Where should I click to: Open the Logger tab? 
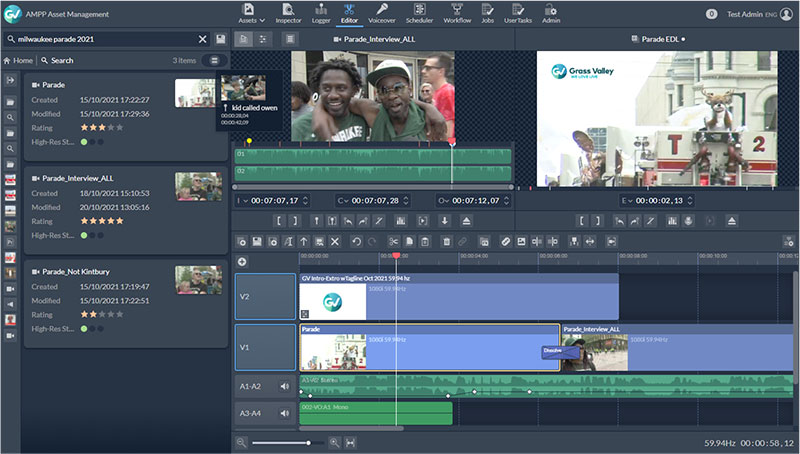321,14
